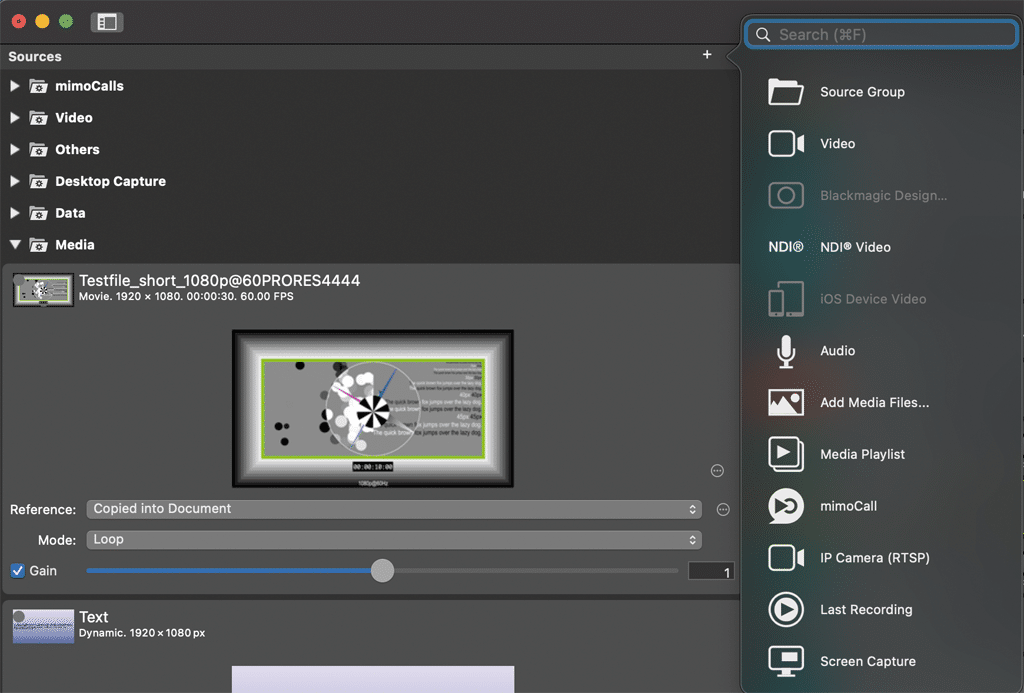
Task: Choose the NDI® Video source icon
Action: tap(785, 247)
